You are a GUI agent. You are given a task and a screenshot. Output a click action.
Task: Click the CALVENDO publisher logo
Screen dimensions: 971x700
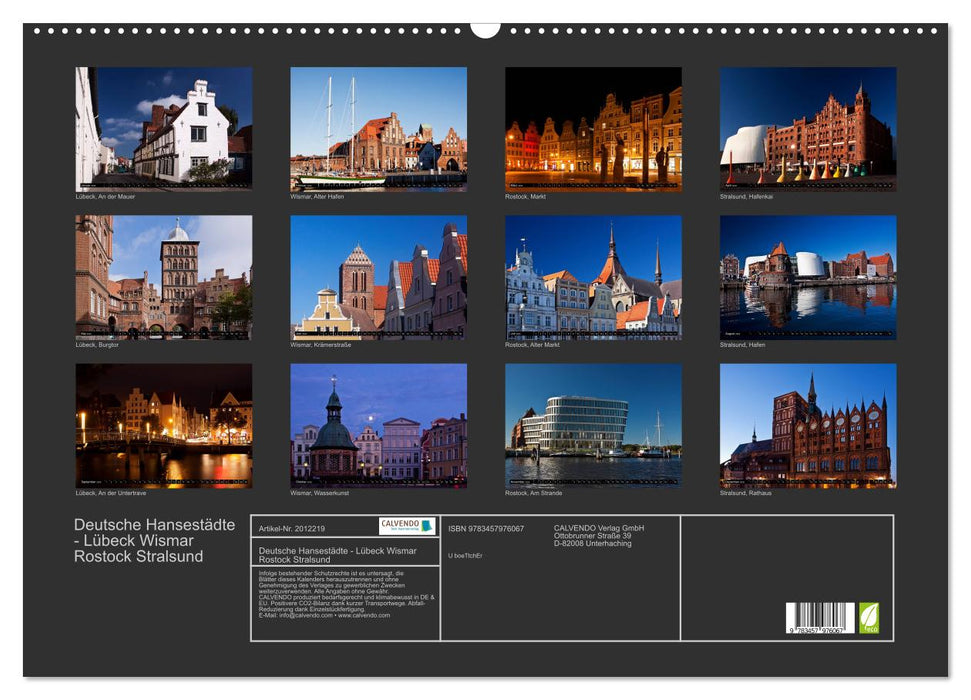point(400,522)
